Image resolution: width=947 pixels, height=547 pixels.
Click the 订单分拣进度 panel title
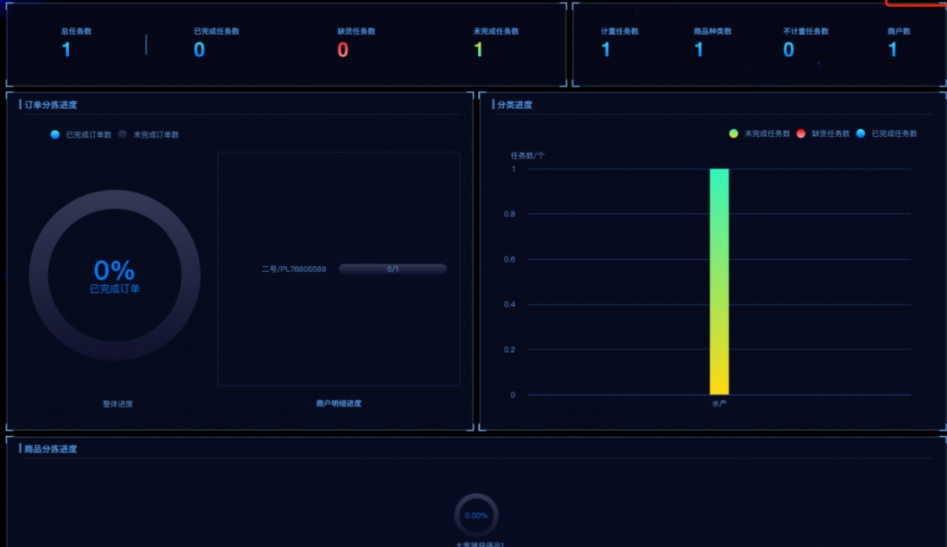tap(50, 105)
